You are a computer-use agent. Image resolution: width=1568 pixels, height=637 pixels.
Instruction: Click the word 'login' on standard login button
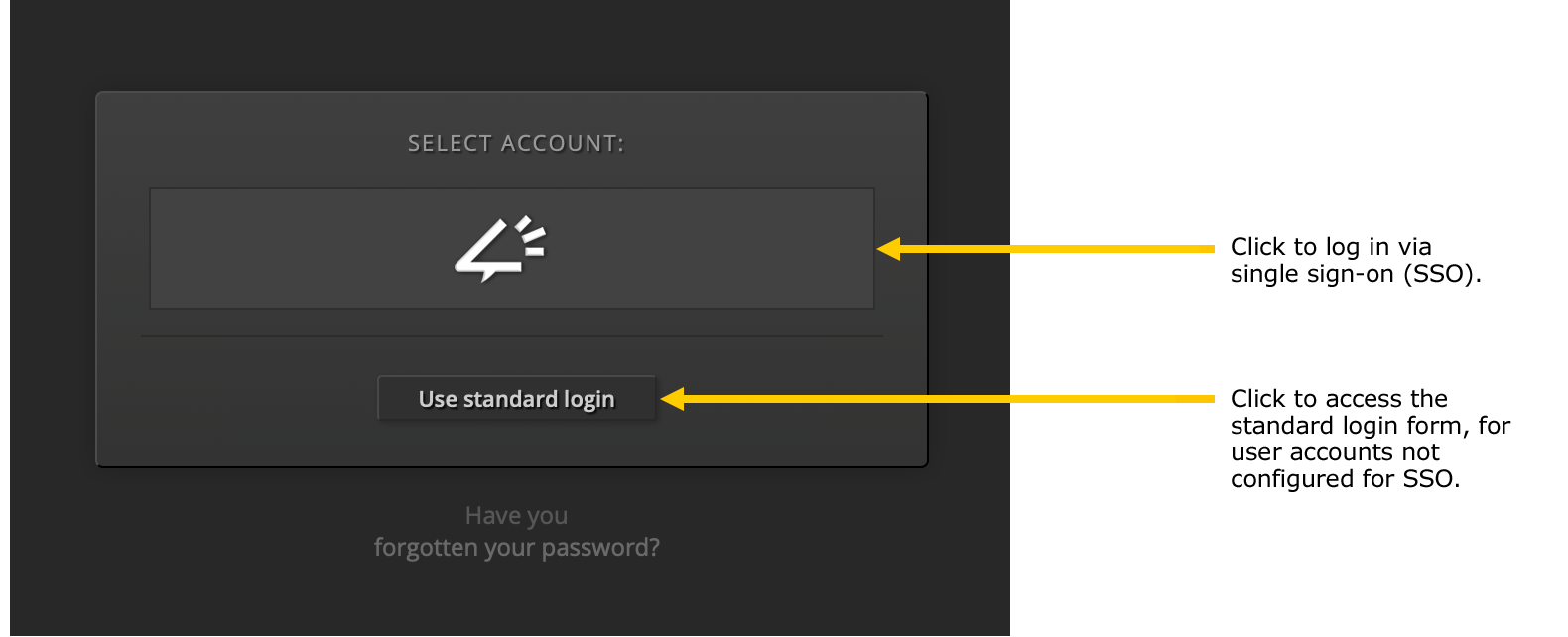[x=589, y=399]
